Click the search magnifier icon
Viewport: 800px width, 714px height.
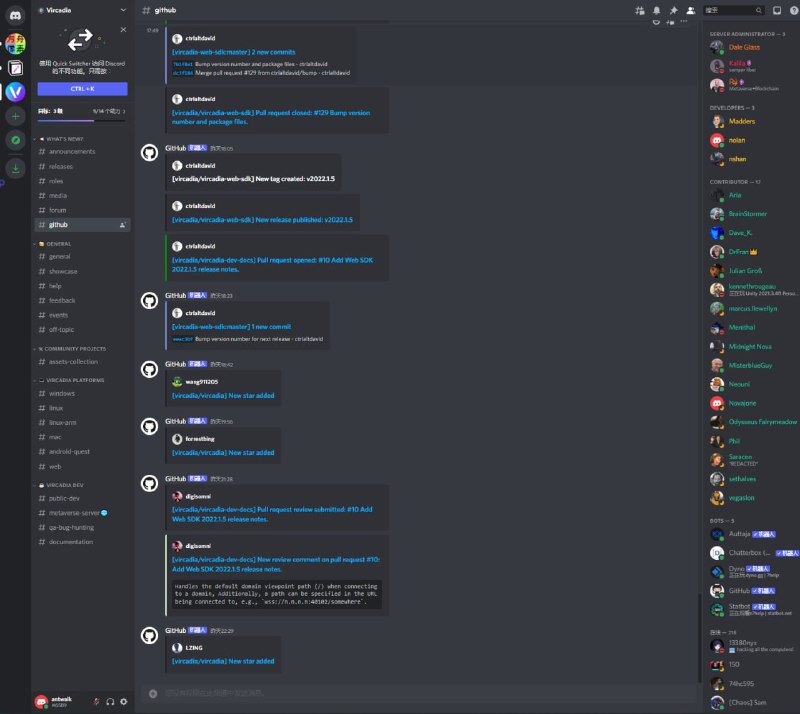click(759, 10)
